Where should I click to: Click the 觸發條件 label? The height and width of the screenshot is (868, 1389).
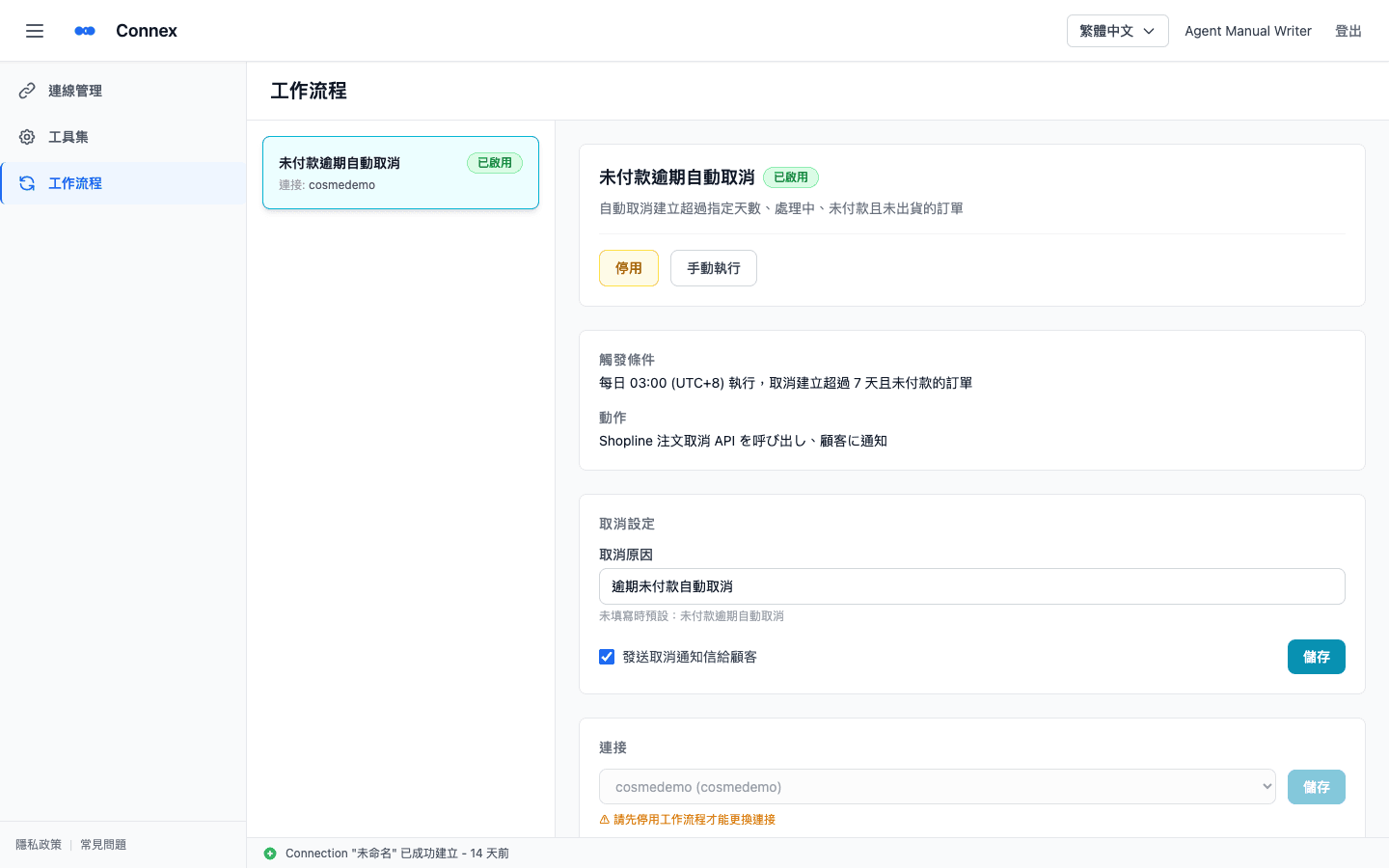[627, 360]
